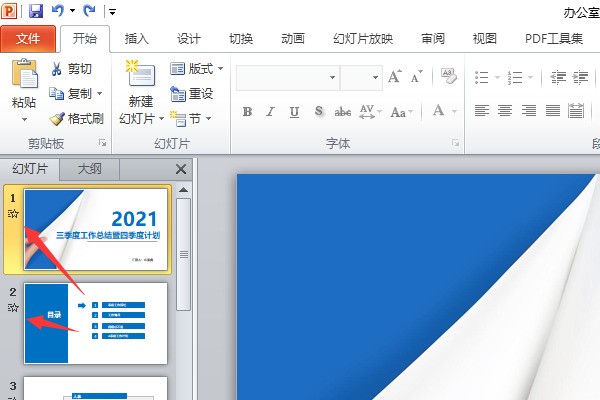
Task: Open the Insert (插入) ribbon tab
Action: 137,39
